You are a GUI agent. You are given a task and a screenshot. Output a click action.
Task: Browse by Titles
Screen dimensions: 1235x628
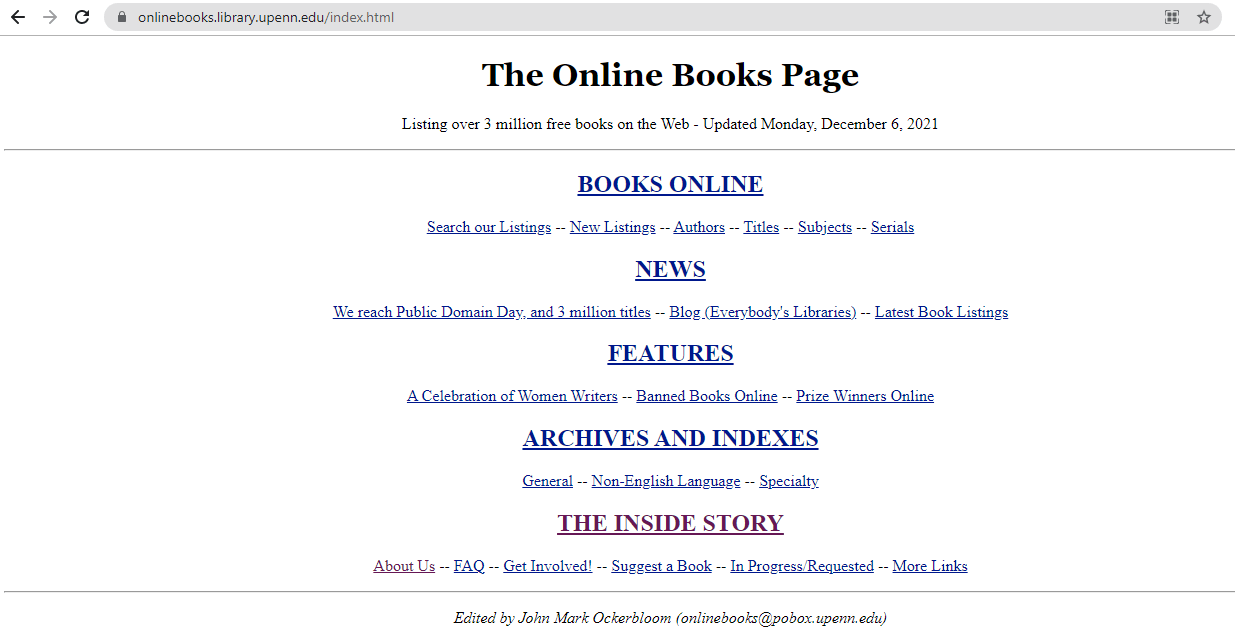[761, 227]
